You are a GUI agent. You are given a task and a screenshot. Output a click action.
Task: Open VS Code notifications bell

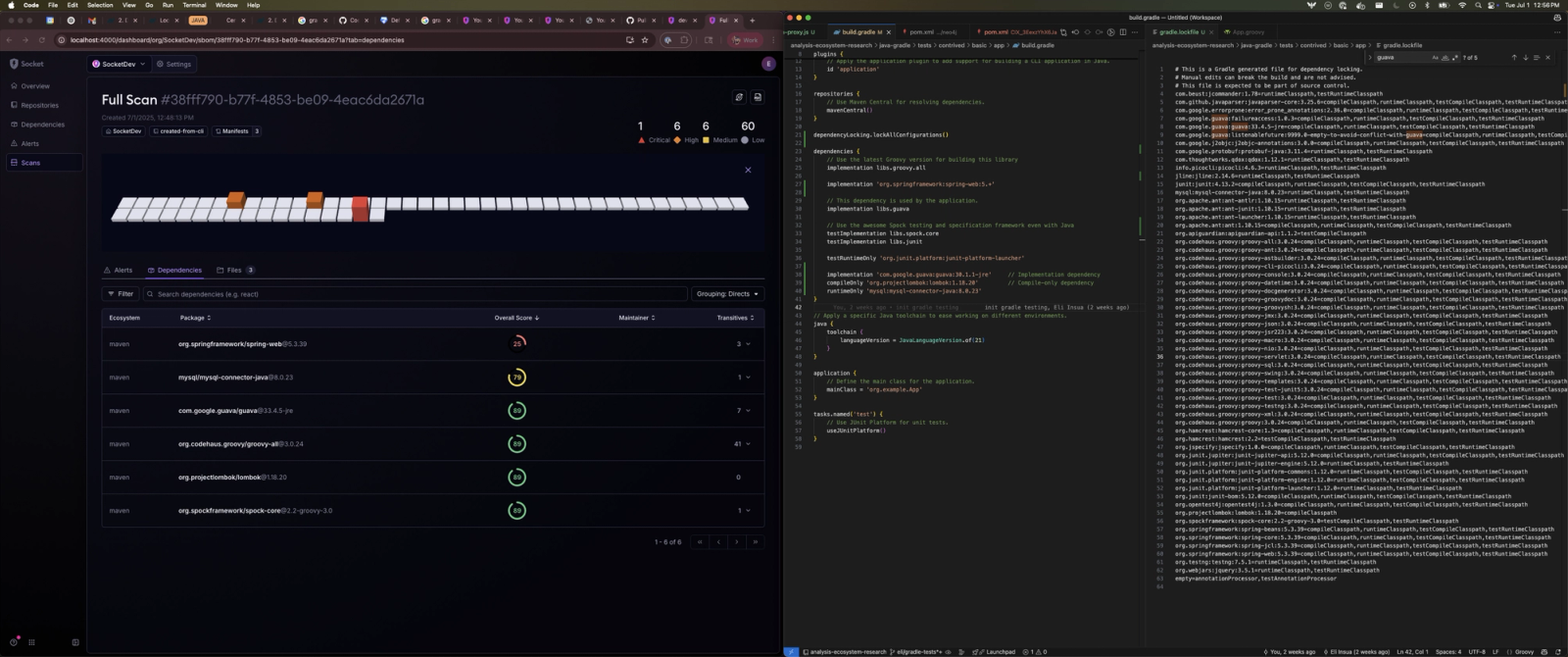pos(1558,651)
